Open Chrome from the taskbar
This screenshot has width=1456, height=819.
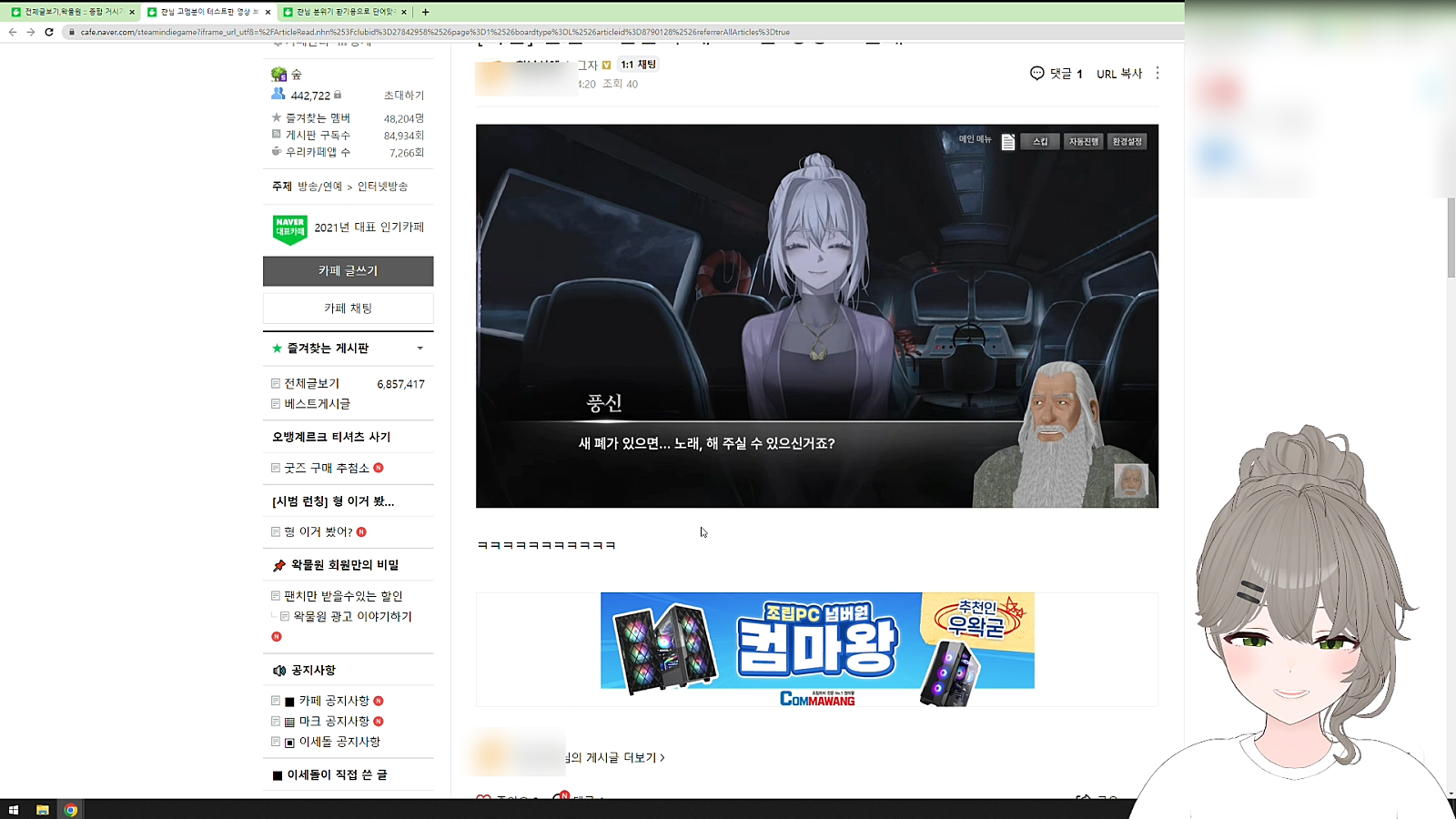coord(70,810)
